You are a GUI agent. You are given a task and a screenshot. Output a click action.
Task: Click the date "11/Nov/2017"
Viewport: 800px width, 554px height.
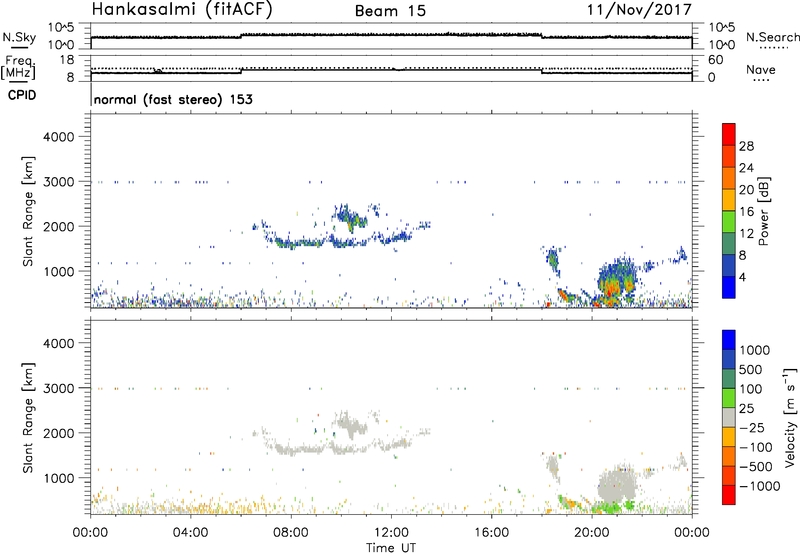(x=639, y=10)
